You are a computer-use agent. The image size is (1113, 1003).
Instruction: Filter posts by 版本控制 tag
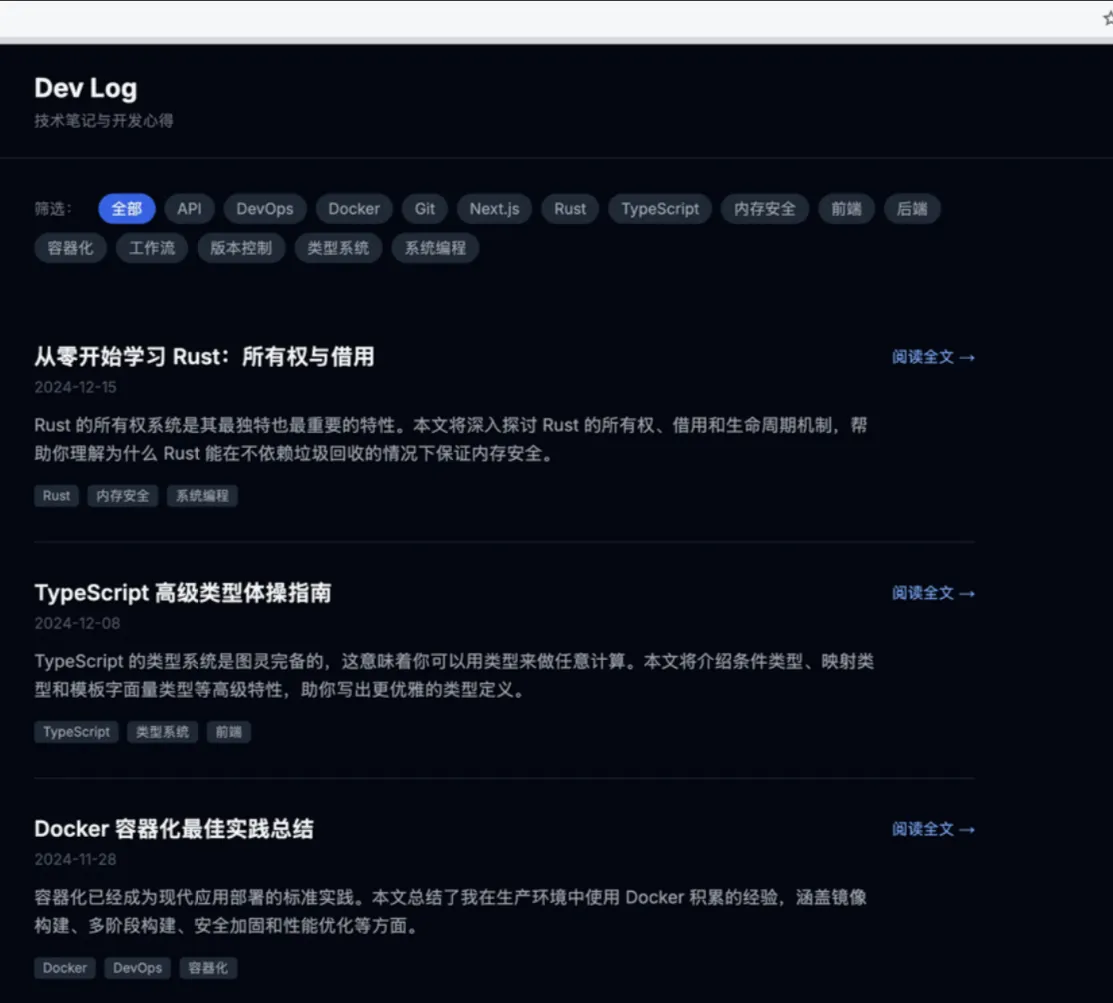click(x=241, y=248)
